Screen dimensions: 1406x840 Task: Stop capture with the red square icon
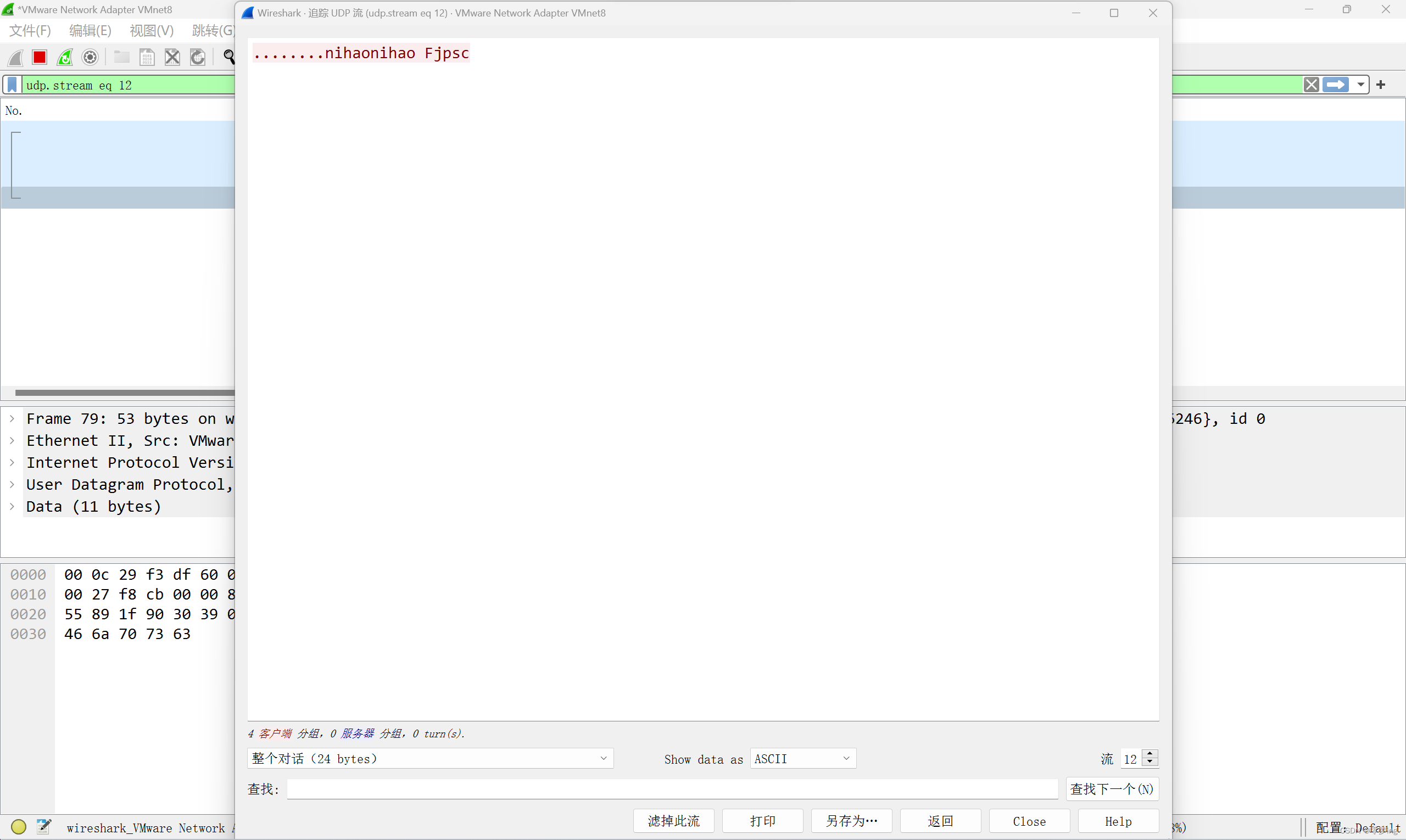click(40, 57)
